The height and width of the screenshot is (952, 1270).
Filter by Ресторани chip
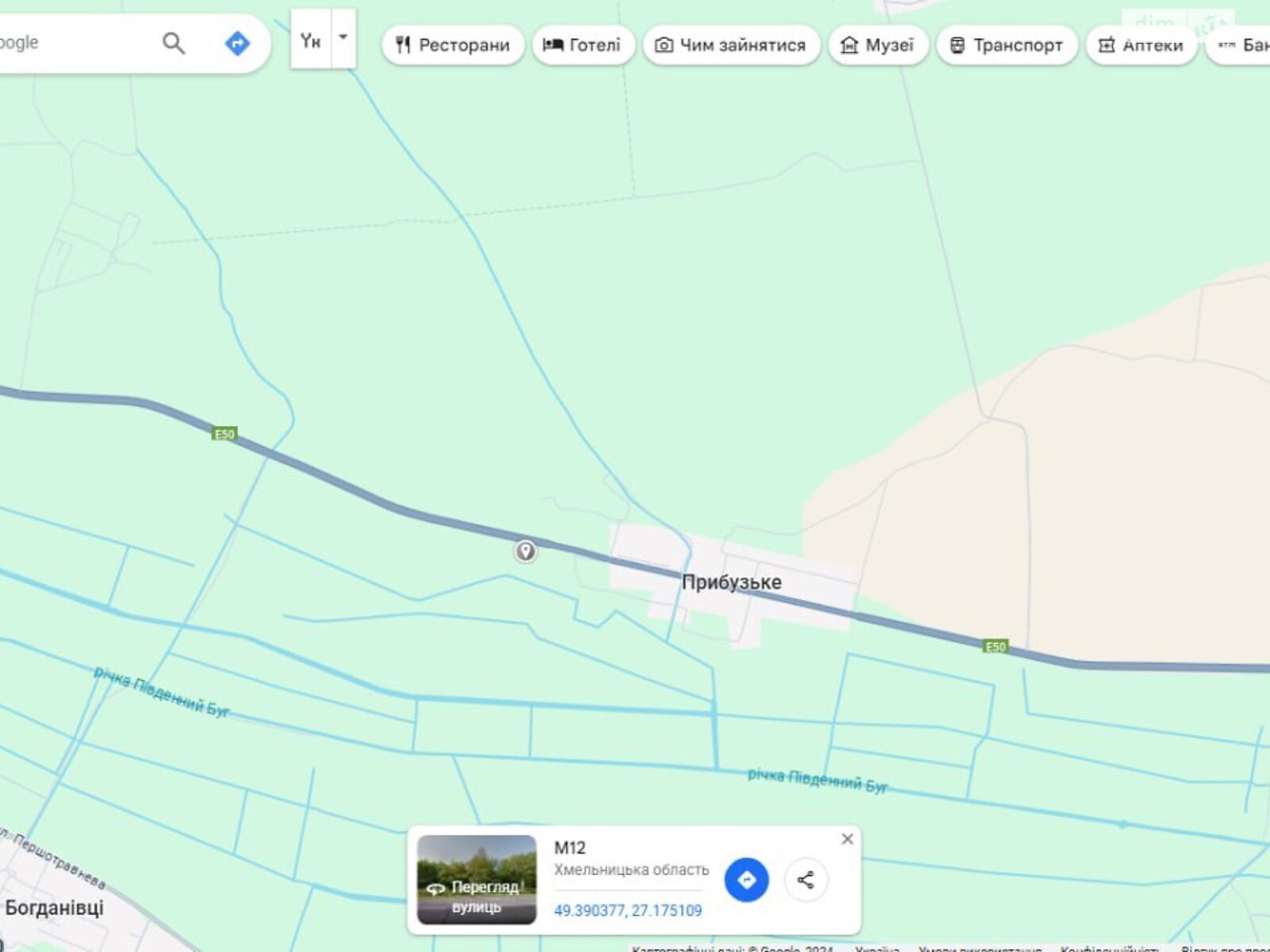tap(452, 45)
